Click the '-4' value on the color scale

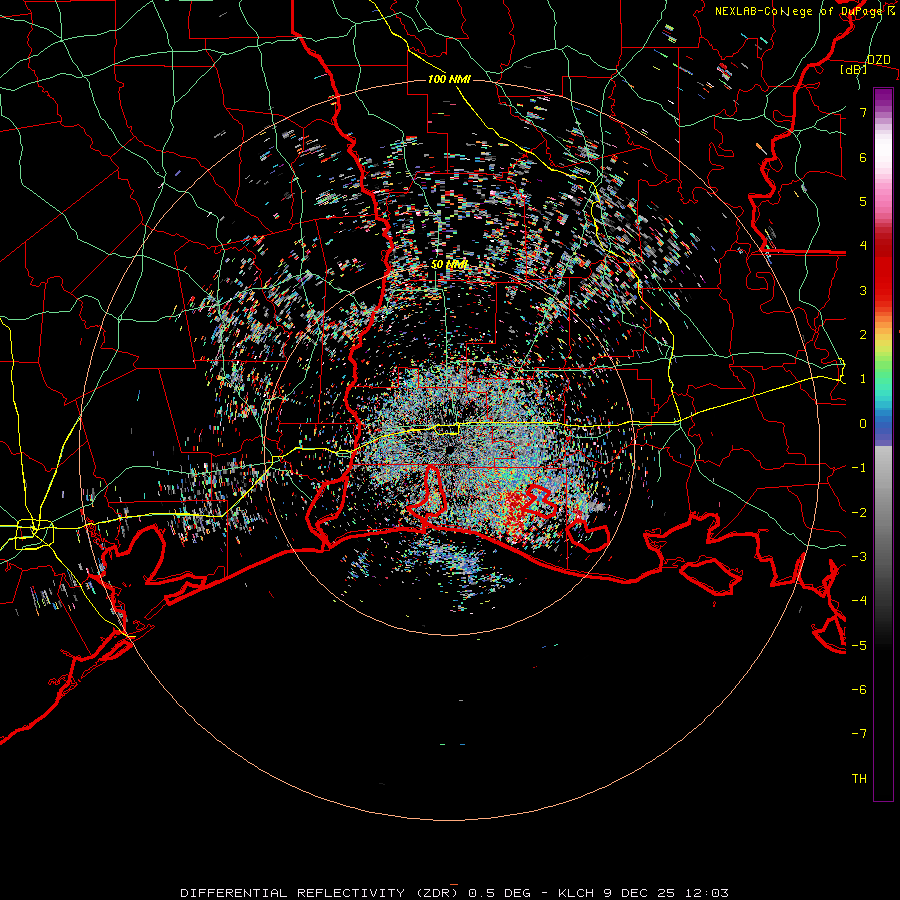coord(859,601)
